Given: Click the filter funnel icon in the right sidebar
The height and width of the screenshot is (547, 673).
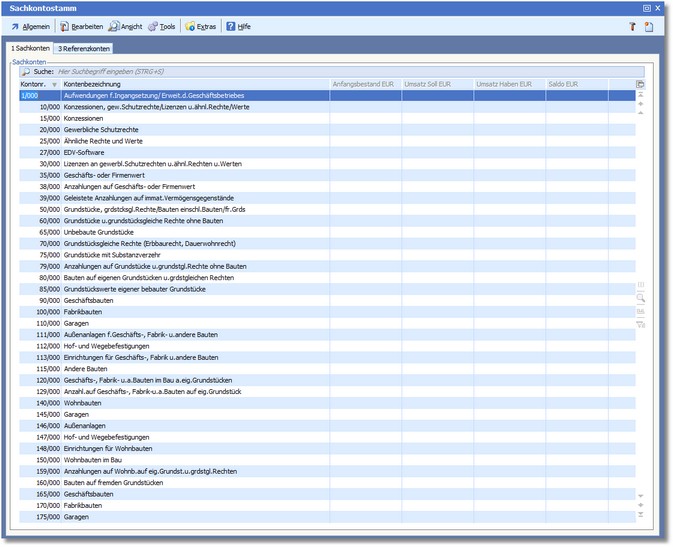Looking at the screenshot, I should tap(640, 324).
